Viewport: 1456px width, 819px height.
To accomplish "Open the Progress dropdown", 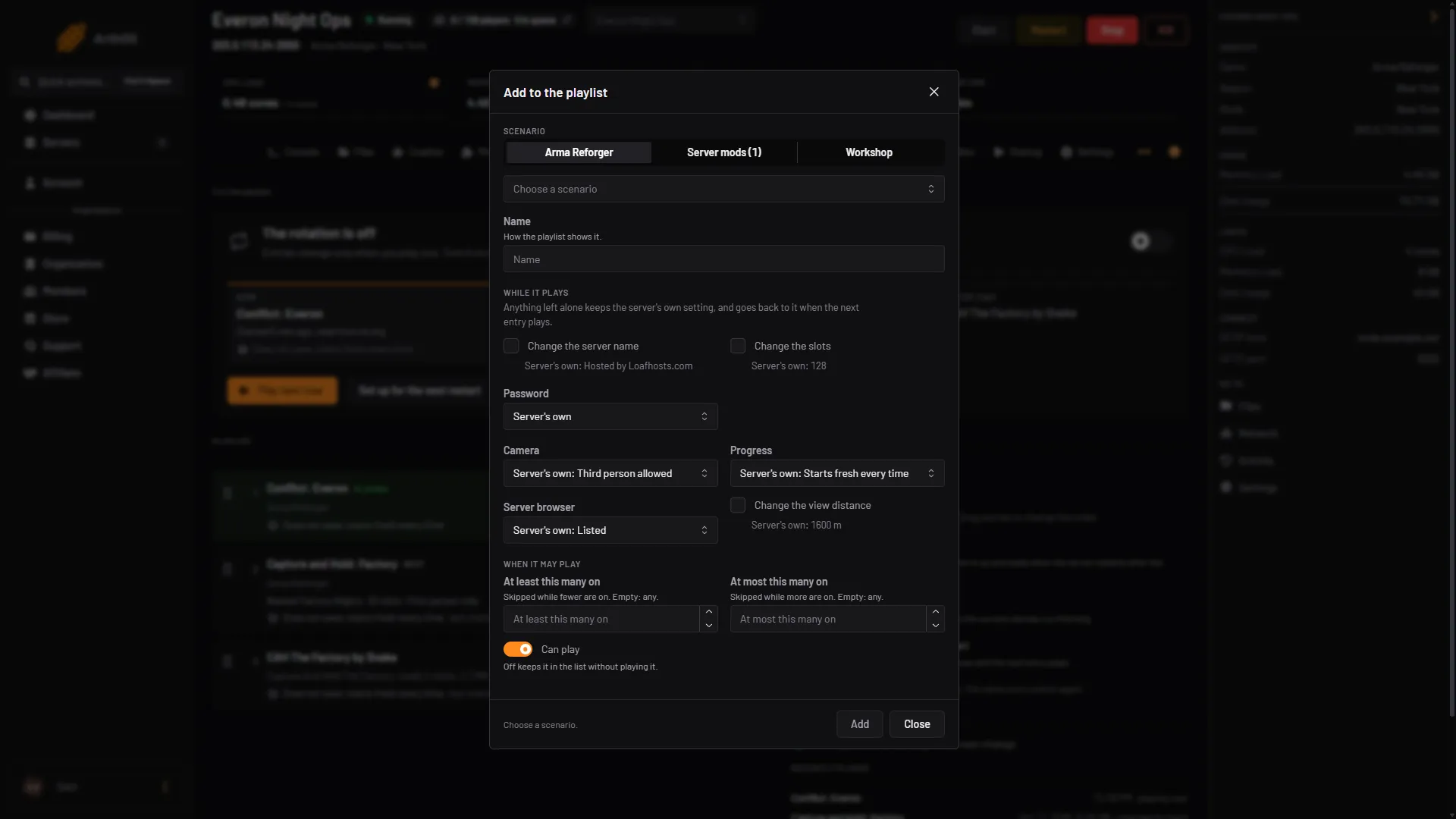I will 837,473.
